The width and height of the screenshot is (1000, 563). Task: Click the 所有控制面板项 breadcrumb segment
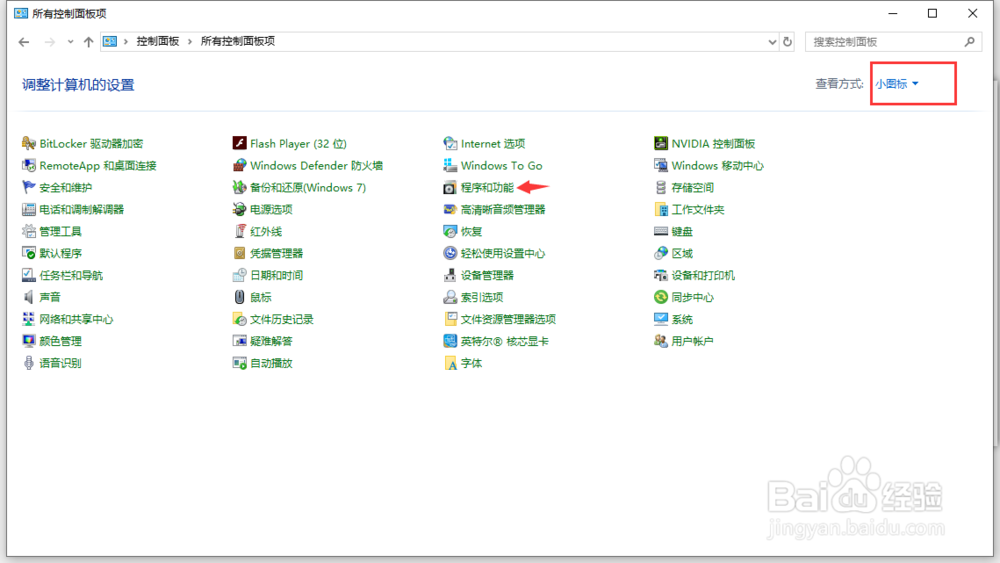(x=237, y=41)
